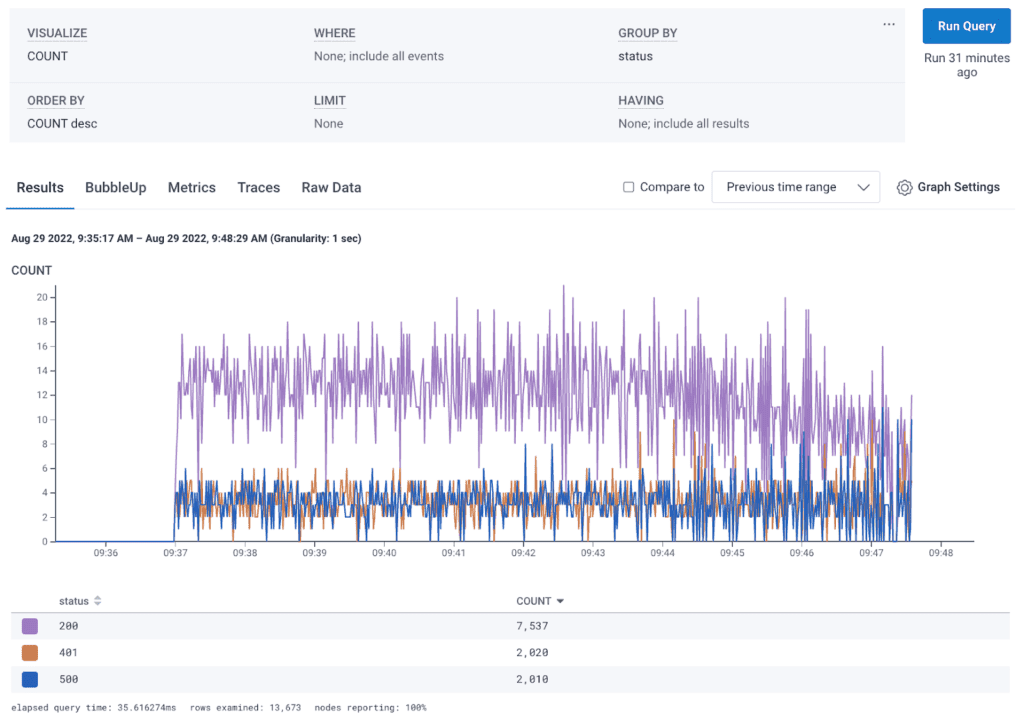This screenshot has height=713, width=1024.
Task: Expand the Previous time range dropdown
Action: (795, 187)
